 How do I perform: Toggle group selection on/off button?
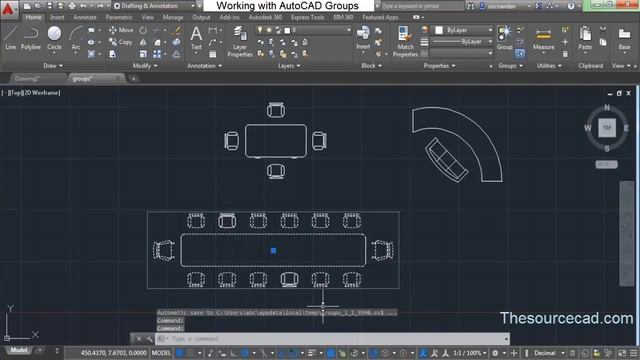520,53
